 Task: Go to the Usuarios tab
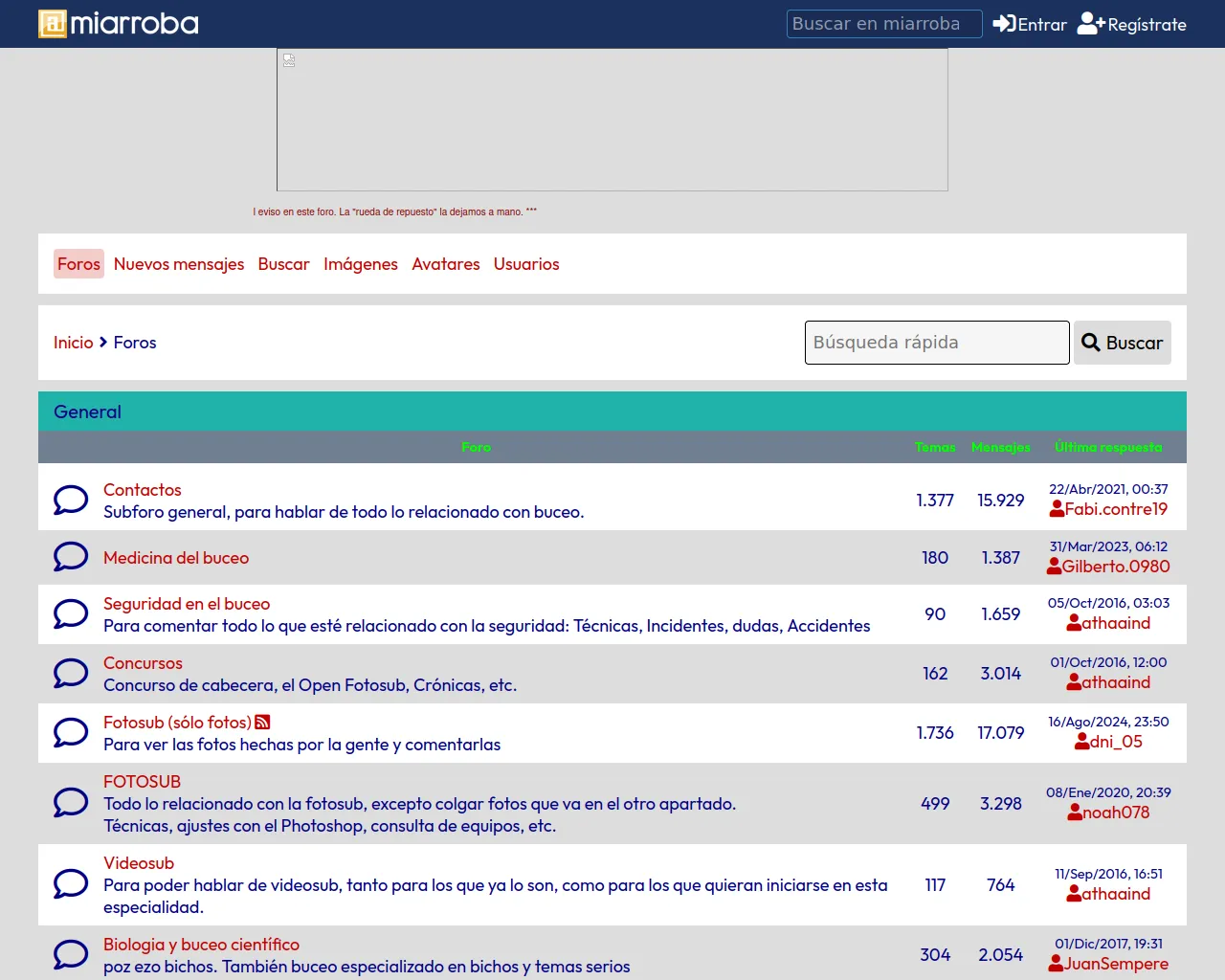[526, 264]
